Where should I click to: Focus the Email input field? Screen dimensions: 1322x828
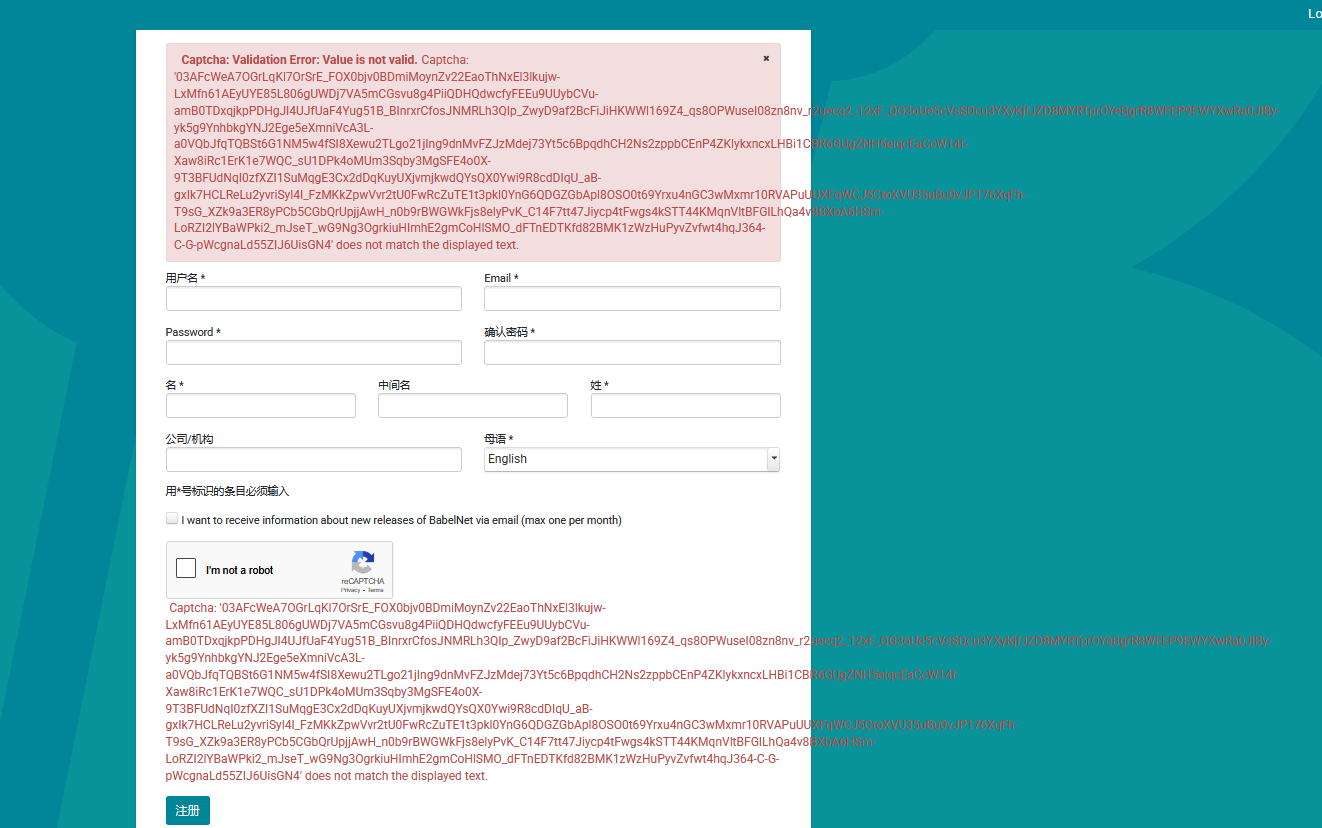click(x=632, y=298)
